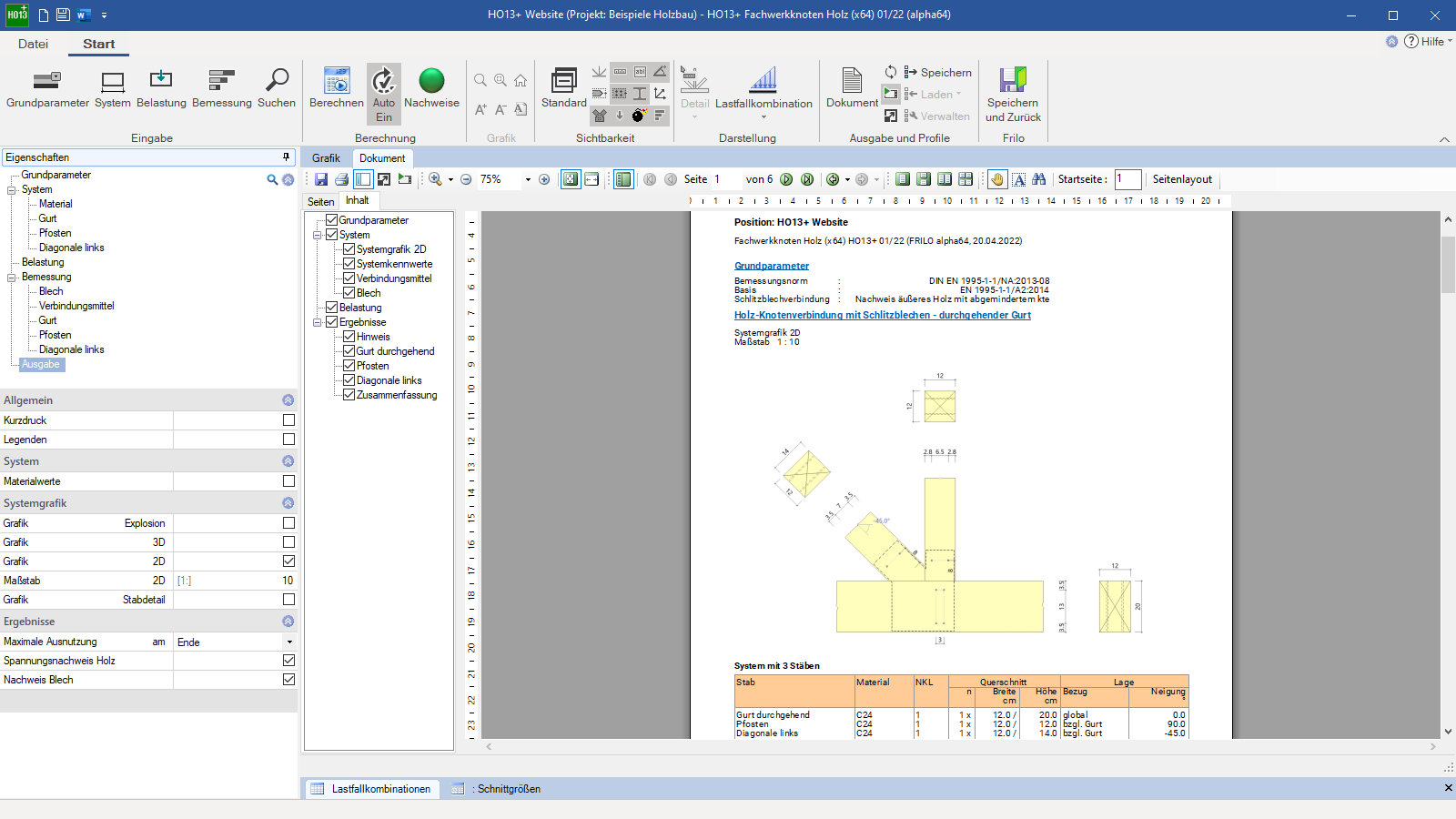Toggle the explosion bomb visibility icon
This screenshot has width=1456, height=819.
[x=639, y=116]
